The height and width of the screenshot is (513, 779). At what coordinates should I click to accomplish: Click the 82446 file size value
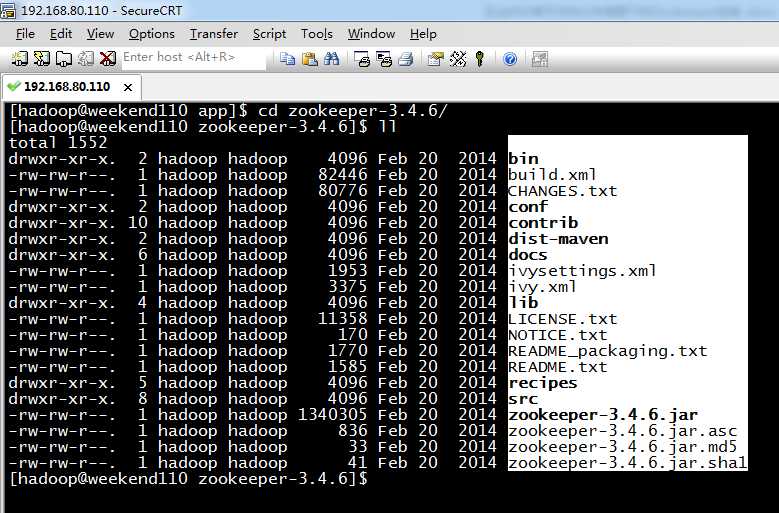[x=343, y=174]
